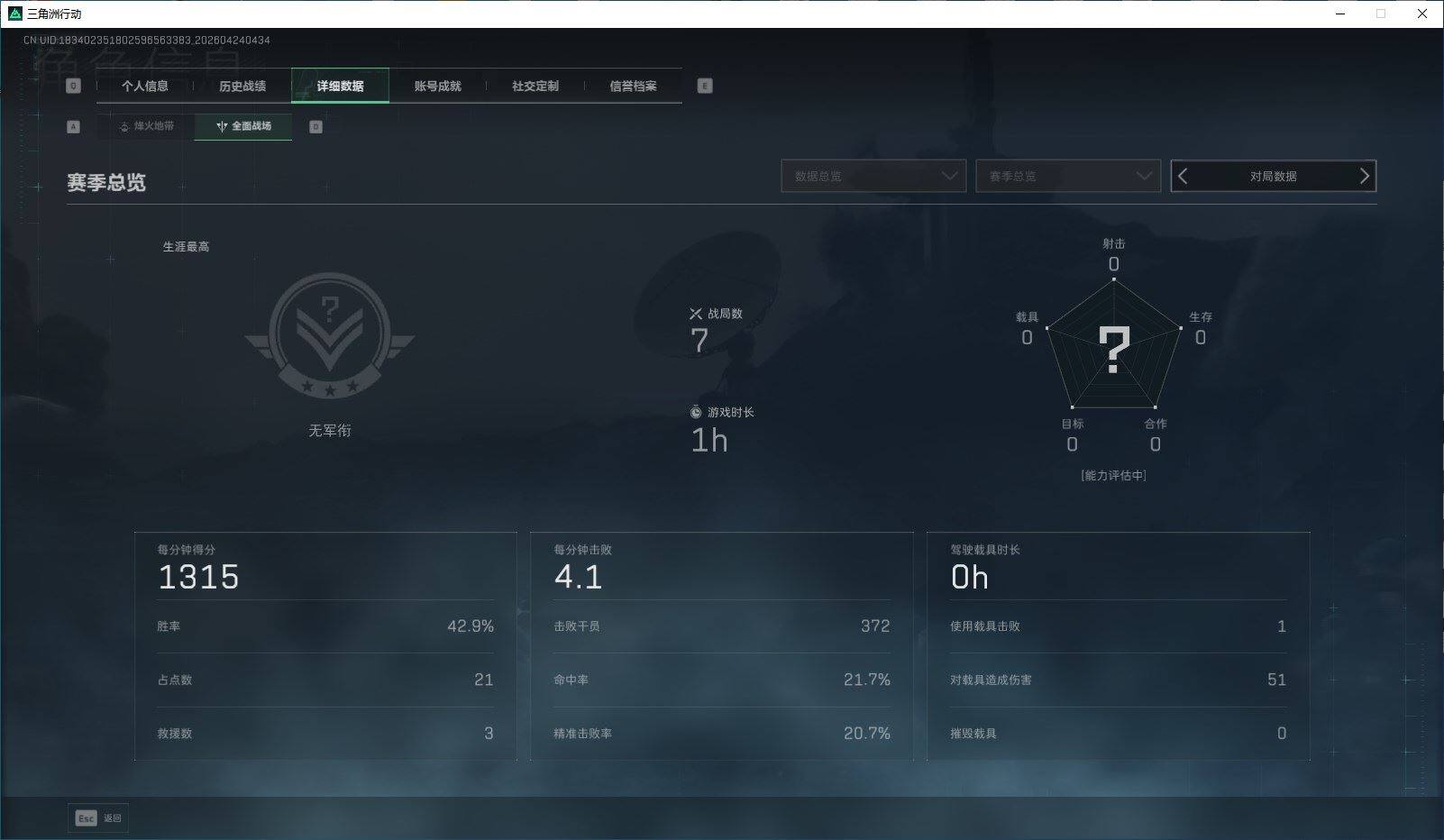This screenshot has height=840, width=1444.
Task: Click the 击败干员 372 row
Action: click(722, 626)
